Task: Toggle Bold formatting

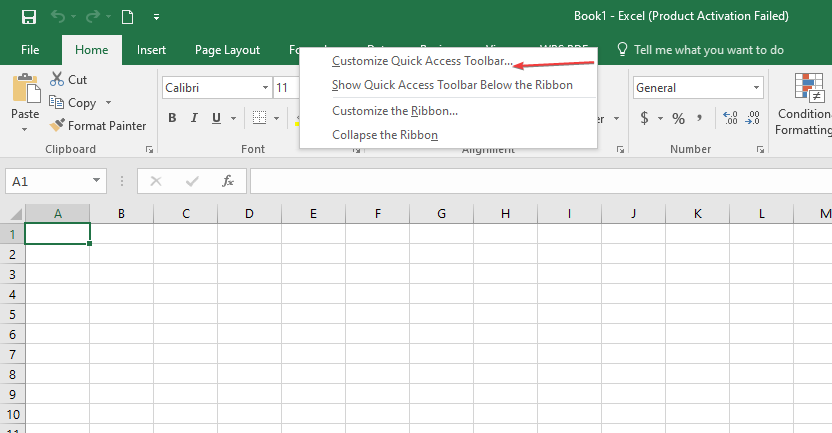Action: pyautogui.click(x=172, y=118)
